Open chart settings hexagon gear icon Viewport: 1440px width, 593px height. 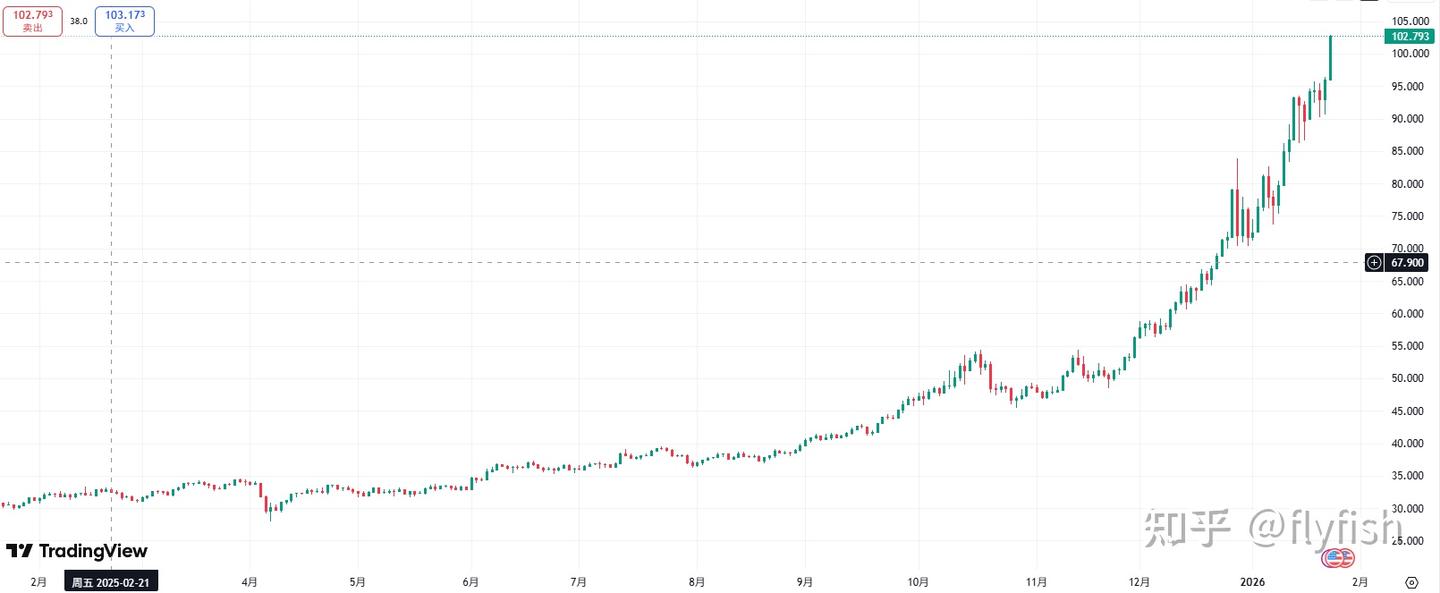pos(1411,582)
